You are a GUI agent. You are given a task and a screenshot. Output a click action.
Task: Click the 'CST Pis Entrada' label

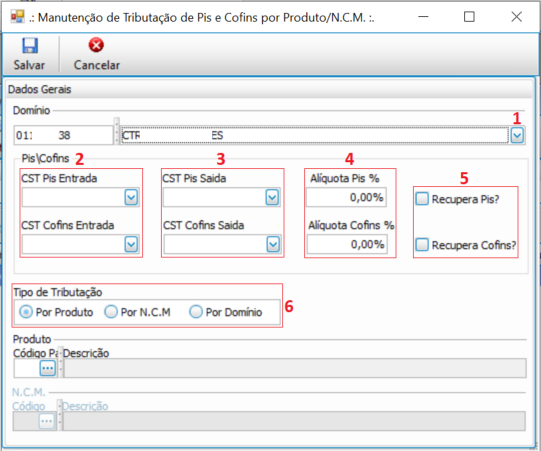[59, 178]
